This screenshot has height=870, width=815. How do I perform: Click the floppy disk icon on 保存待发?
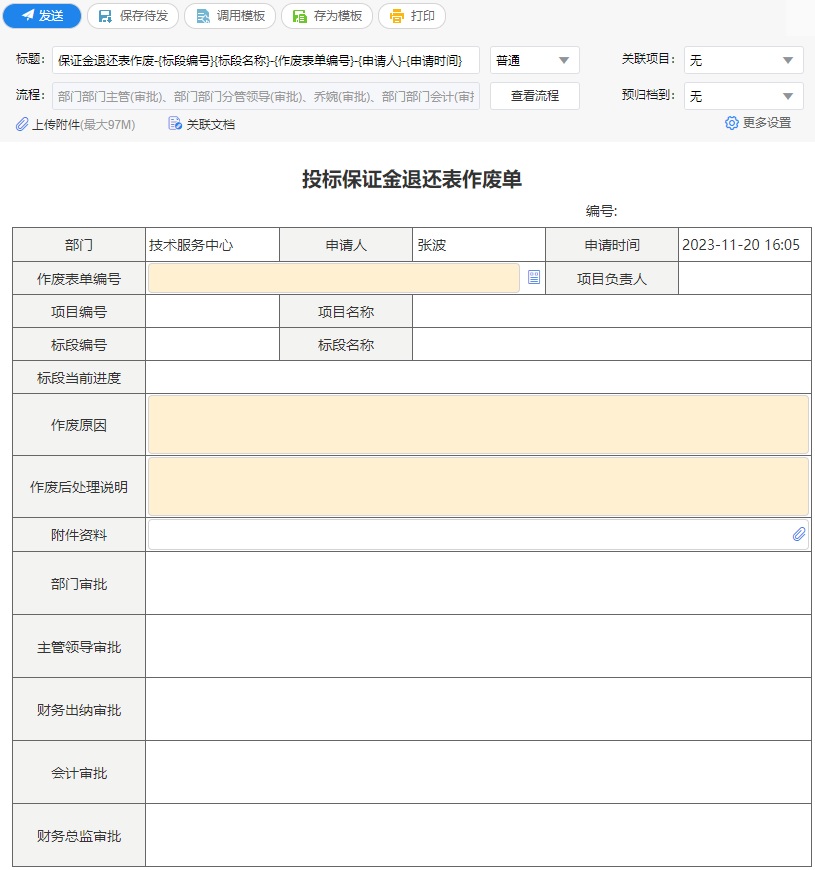point(105,16)
